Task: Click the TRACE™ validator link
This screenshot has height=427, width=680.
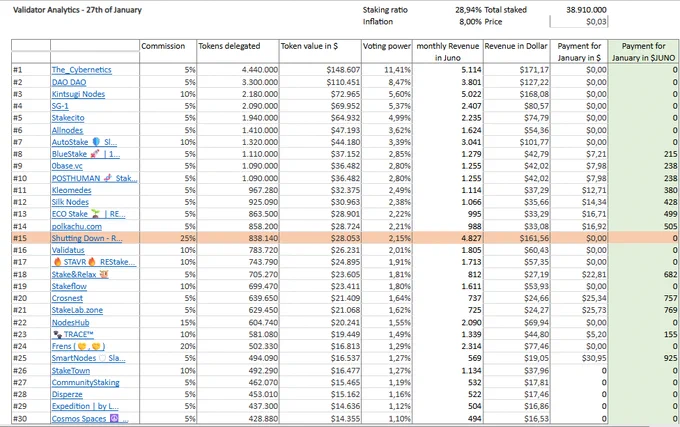Action: [73, 335]
